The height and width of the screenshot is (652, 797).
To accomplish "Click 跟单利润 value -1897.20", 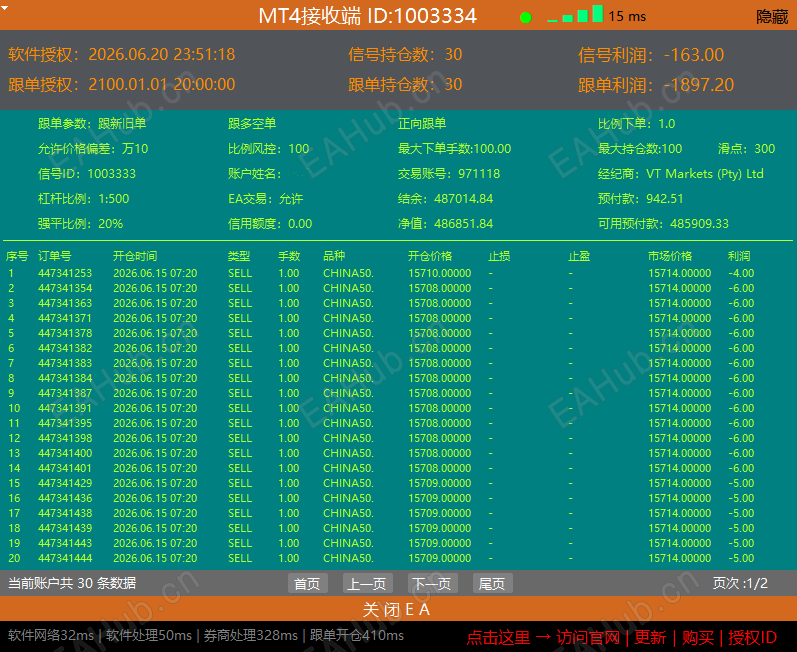I will coord(699,85).
